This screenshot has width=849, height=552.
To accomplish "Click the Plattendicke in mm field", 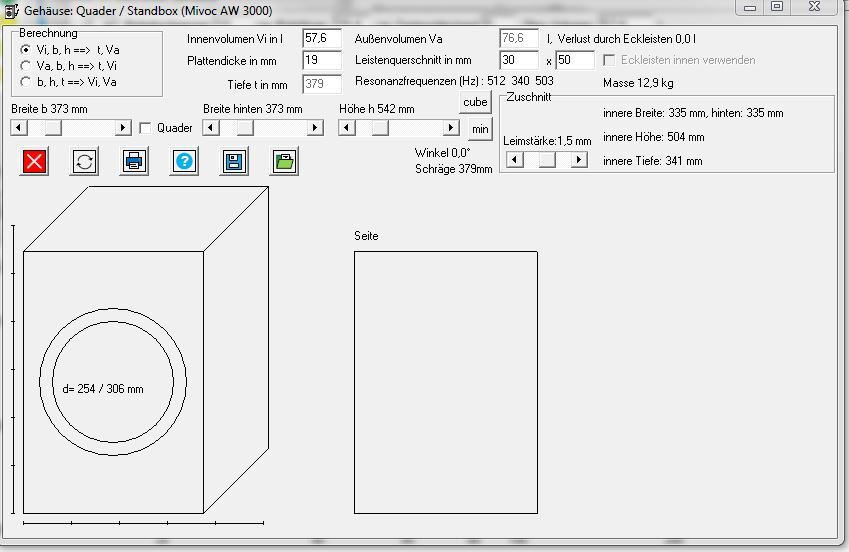I will pyautogui.click(x=321, y=60).
